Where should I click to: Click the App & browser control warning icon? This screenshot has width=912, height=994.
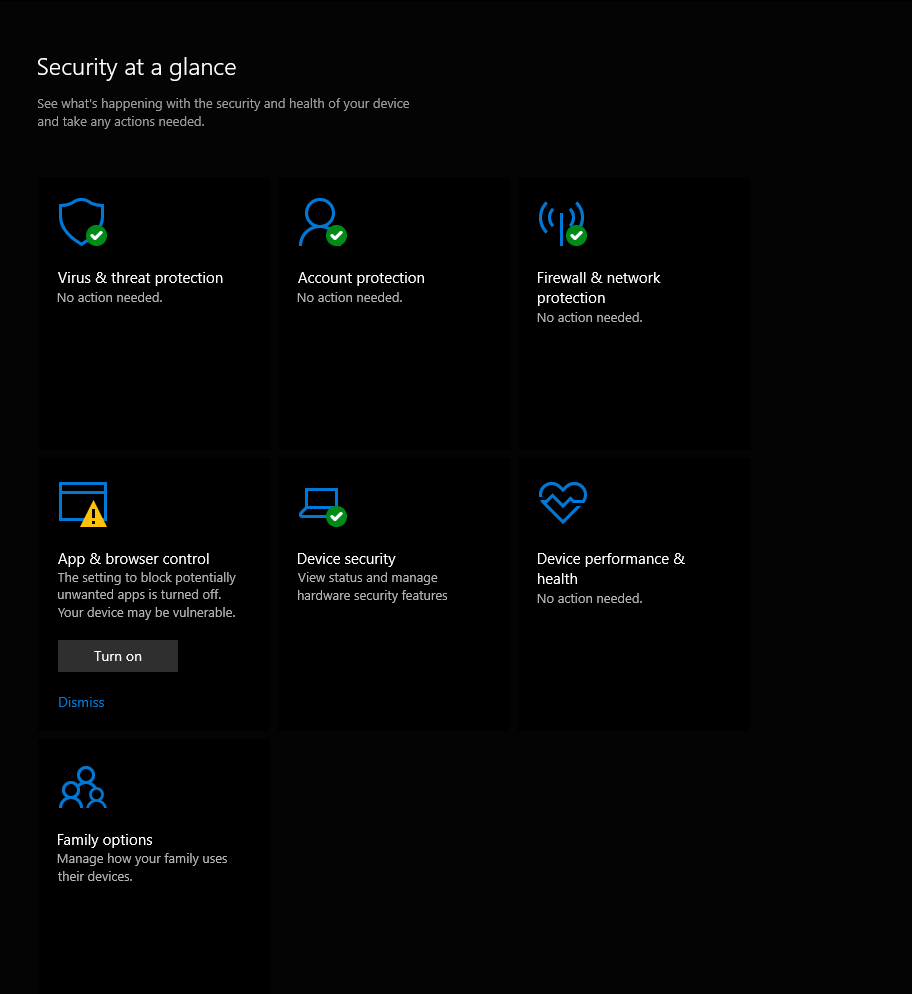pyautogui.click(x=82, y=503)
